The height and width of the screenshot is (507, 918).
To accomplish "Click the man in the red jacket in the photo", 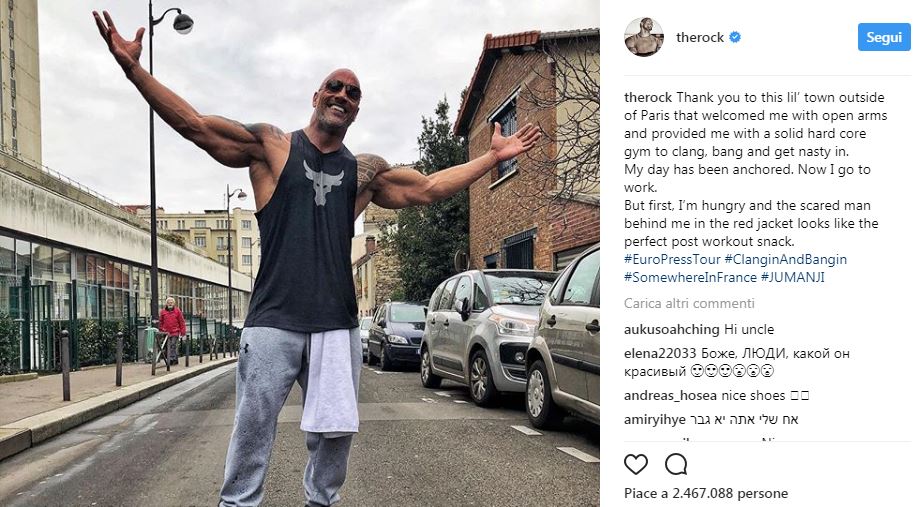I will pos(172,330).
